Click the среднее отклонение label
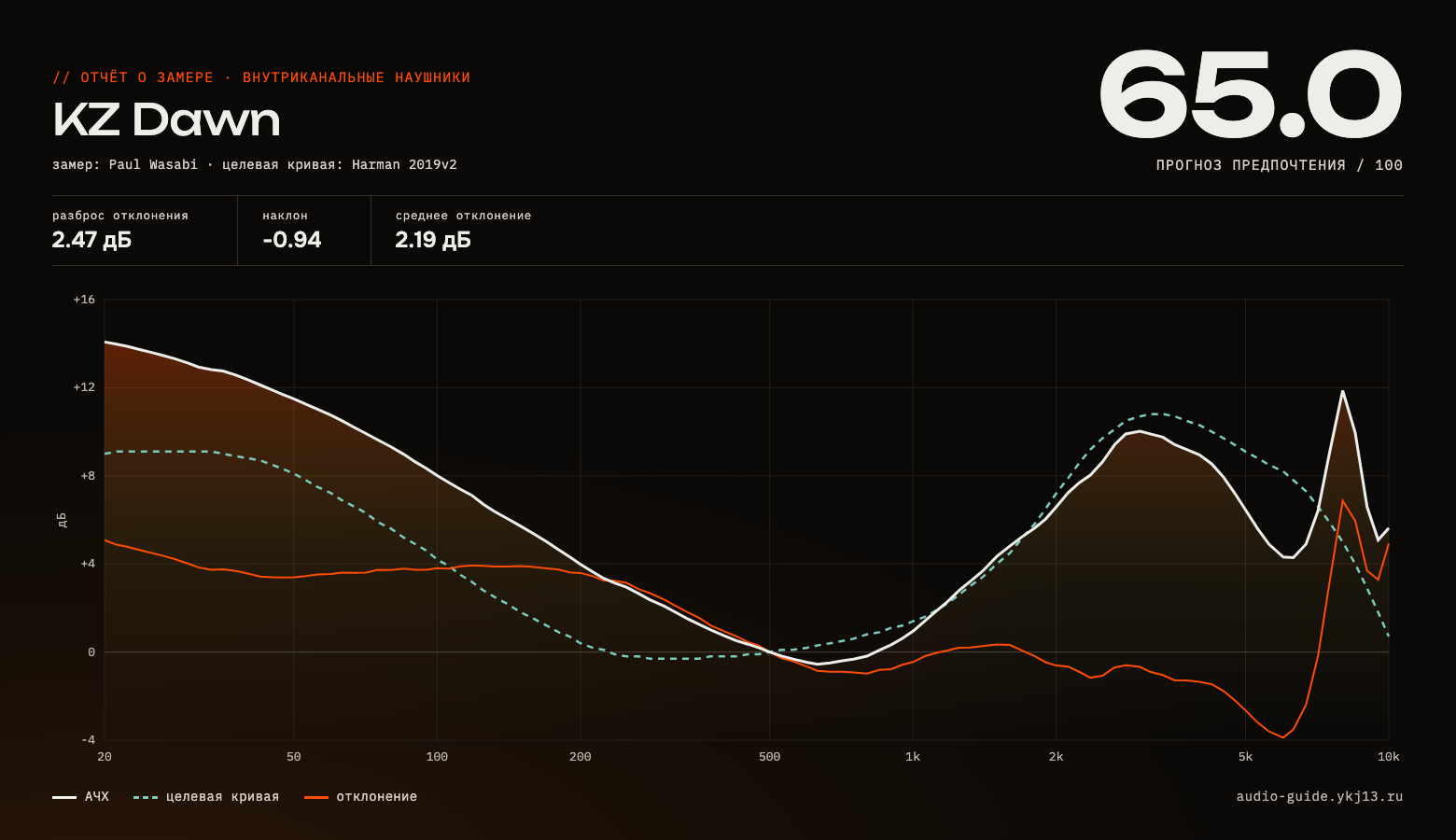This screenshot has height=840, width=1456. (x=463, y=216)
